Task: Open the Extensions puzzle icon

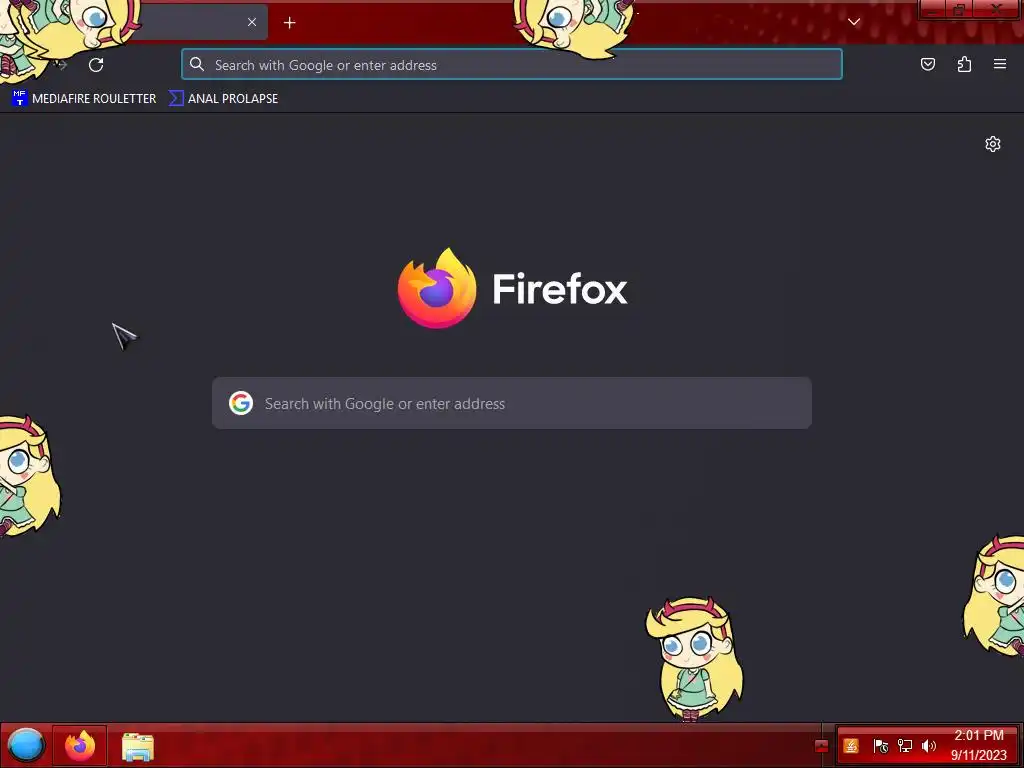Action: point(964,64)
